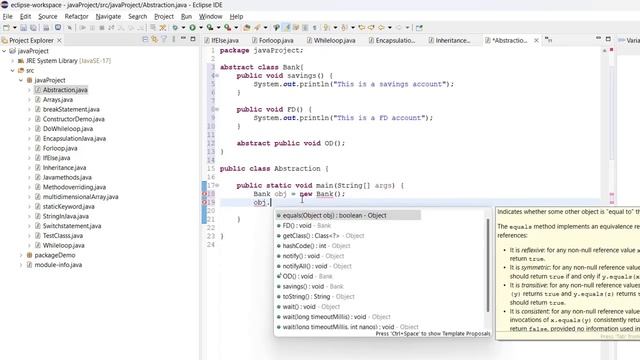
Task: Collapse All in Project Explorer
Action: coord(145,40)
